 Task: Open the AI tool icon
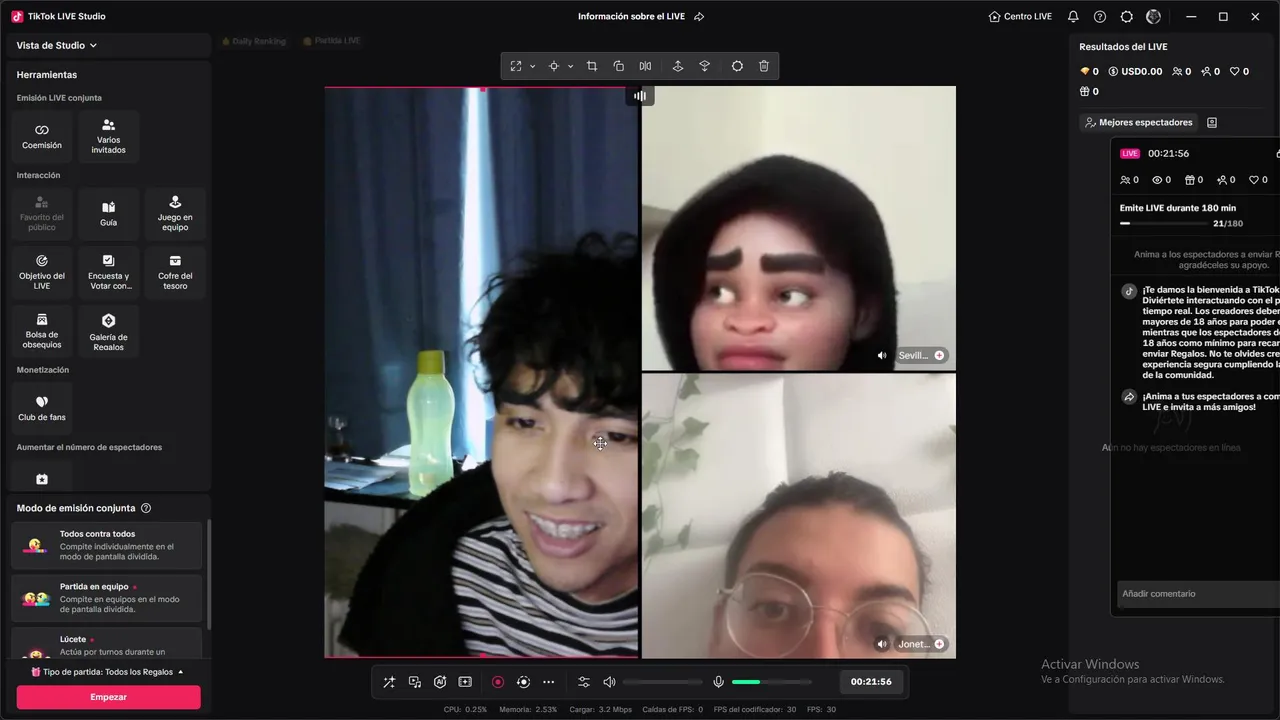[x=440, y=682]
